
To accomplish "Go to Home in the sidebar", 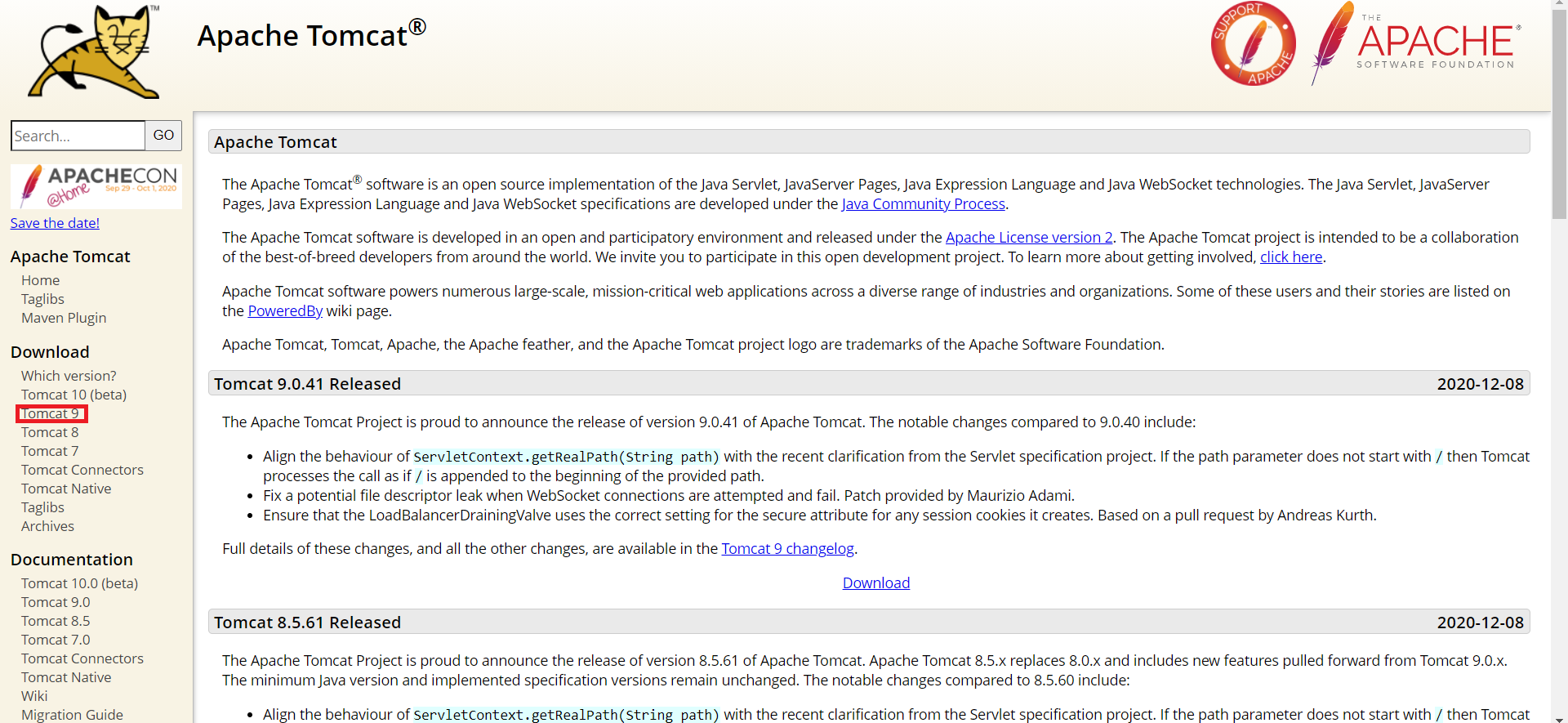I will 40,280.
